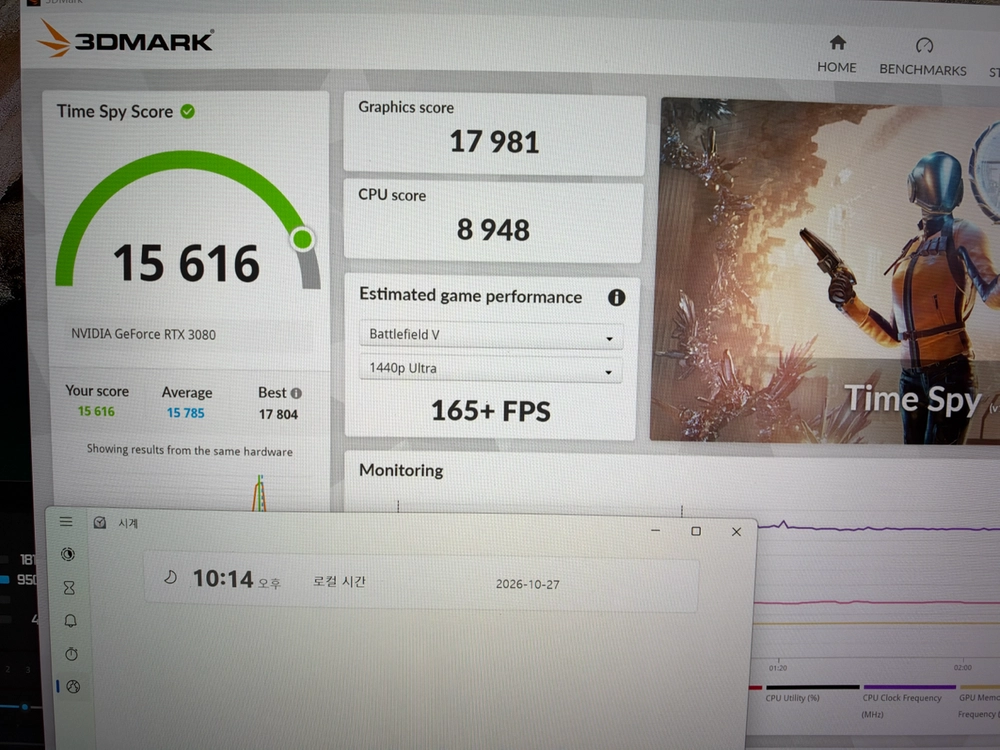Click the Monitoring heading
1000x750 pixels.
(x=401, y=471)
